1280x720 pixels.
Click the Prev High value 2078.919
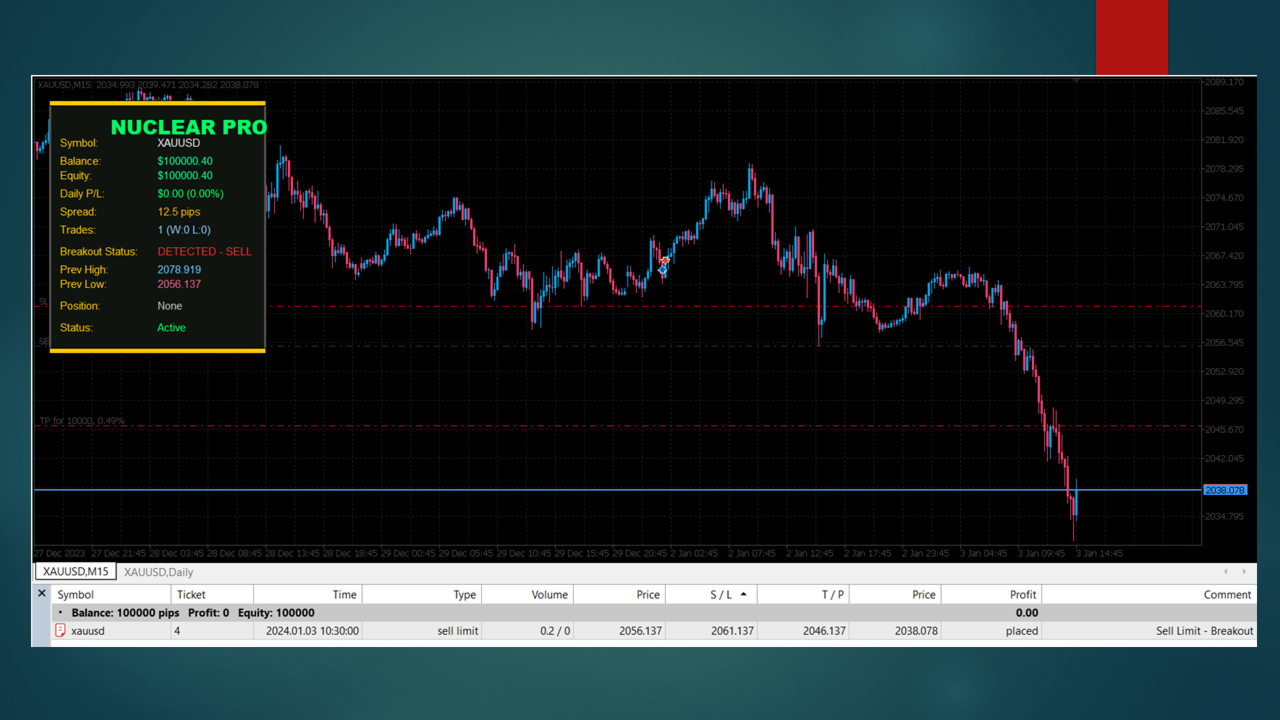(x=179, y=270)
